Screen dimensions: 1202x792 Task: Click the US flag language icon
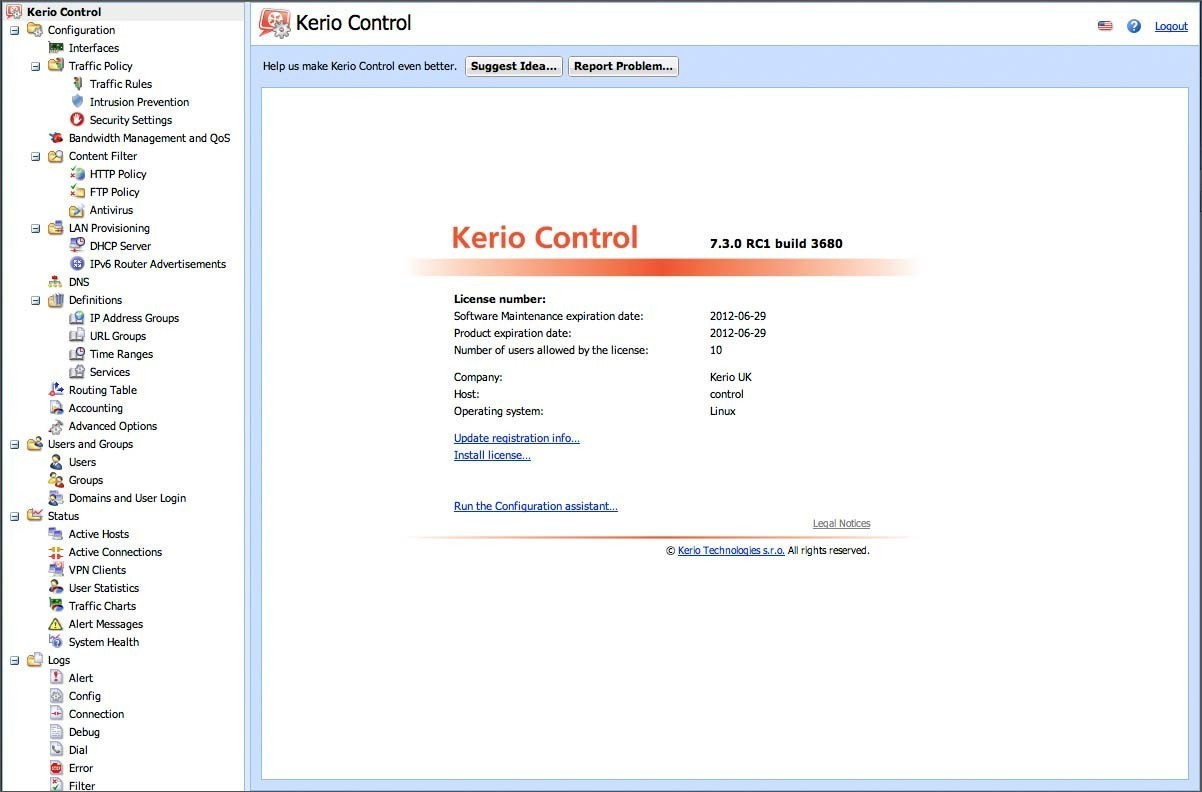[x=1105, y=26]
